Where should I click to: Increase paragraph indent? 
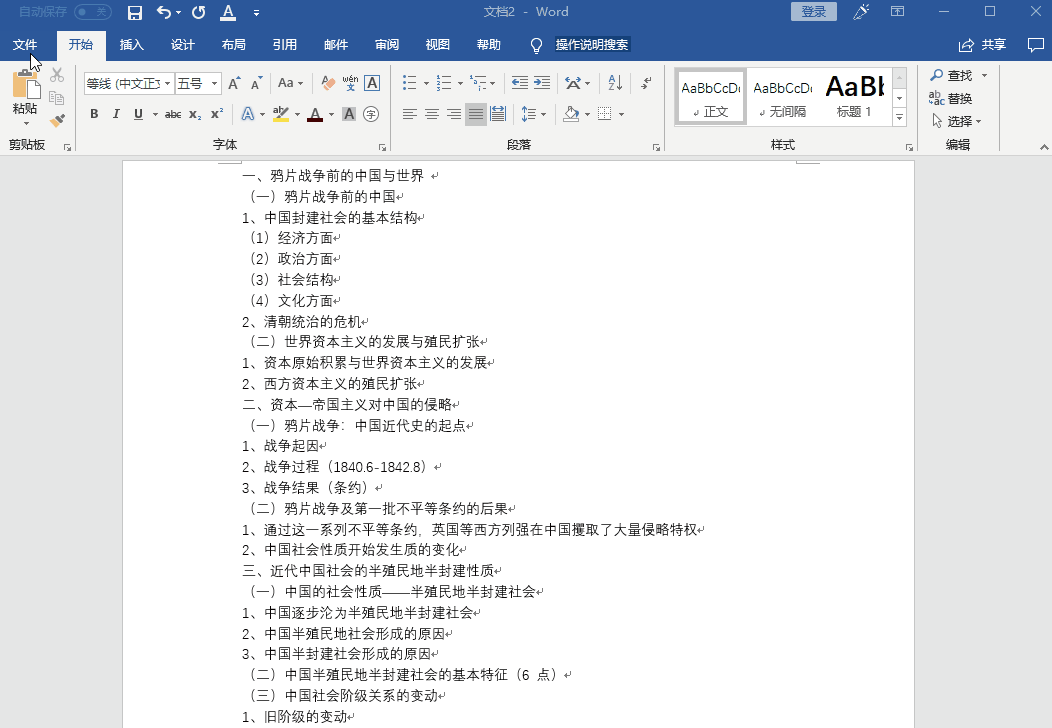point(542,83)
